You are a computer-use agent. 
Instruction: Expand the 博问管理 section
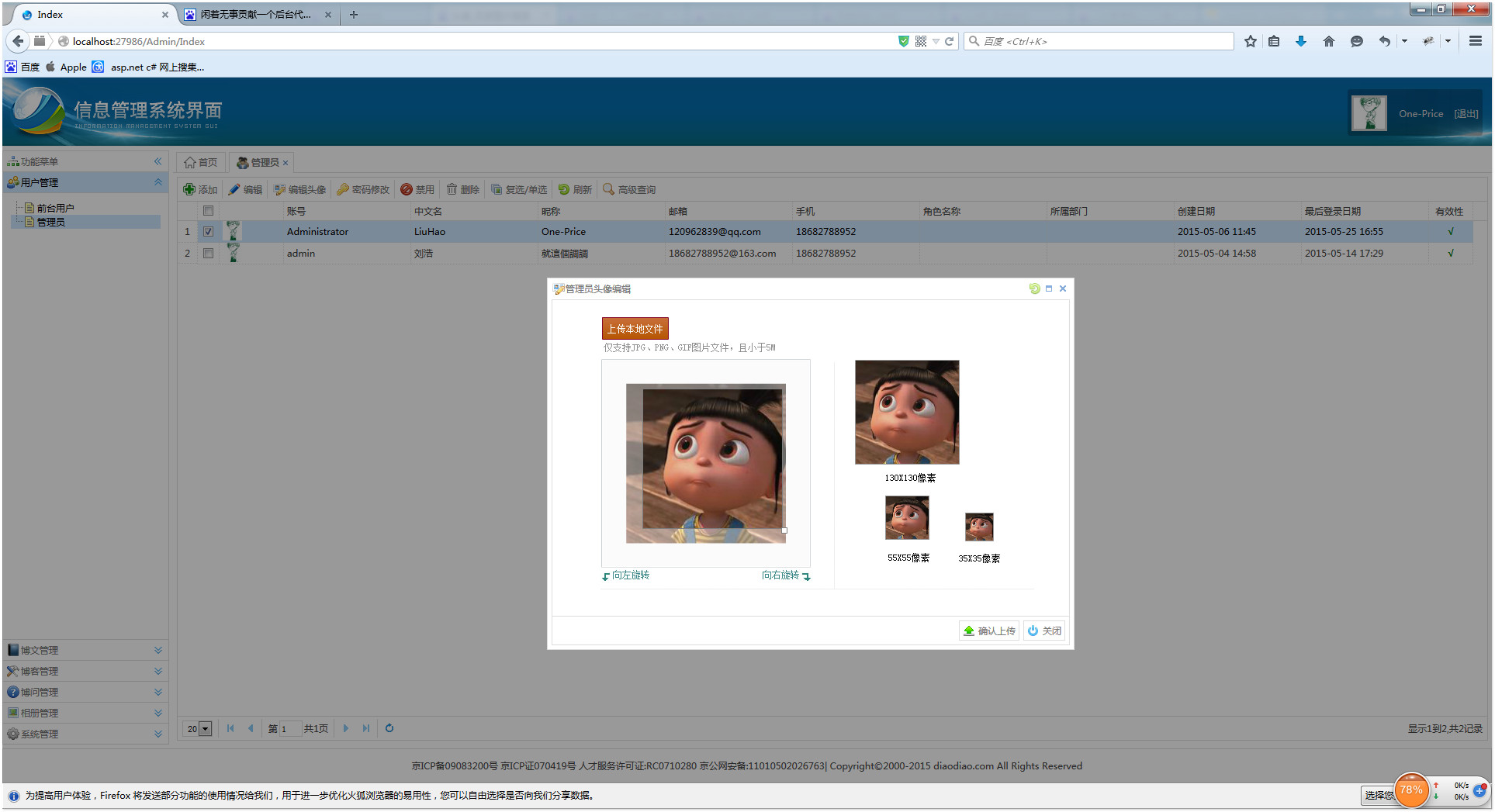(157, 692)
